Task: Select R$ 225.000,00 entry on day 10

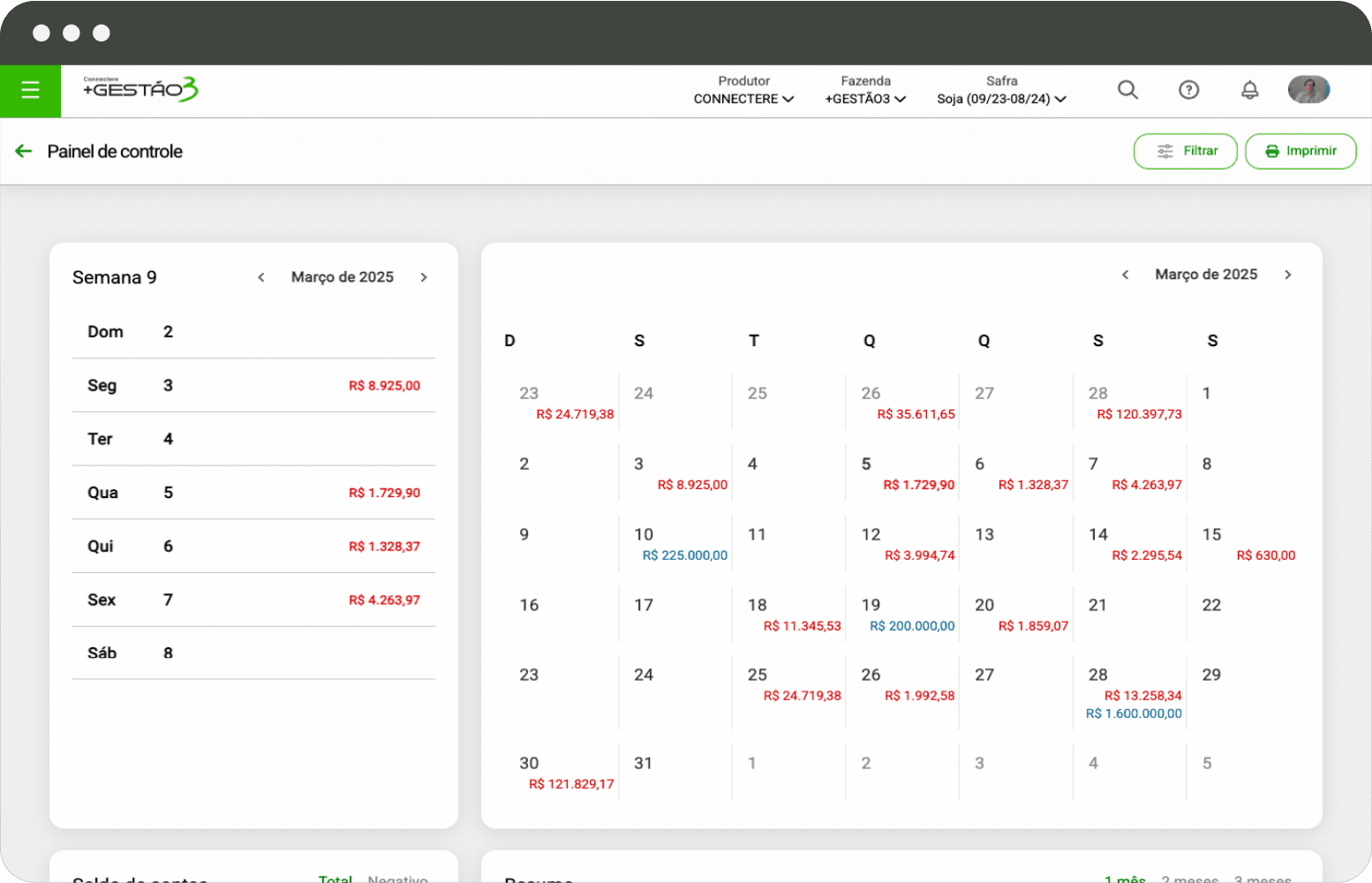Action: coord(684,555)
